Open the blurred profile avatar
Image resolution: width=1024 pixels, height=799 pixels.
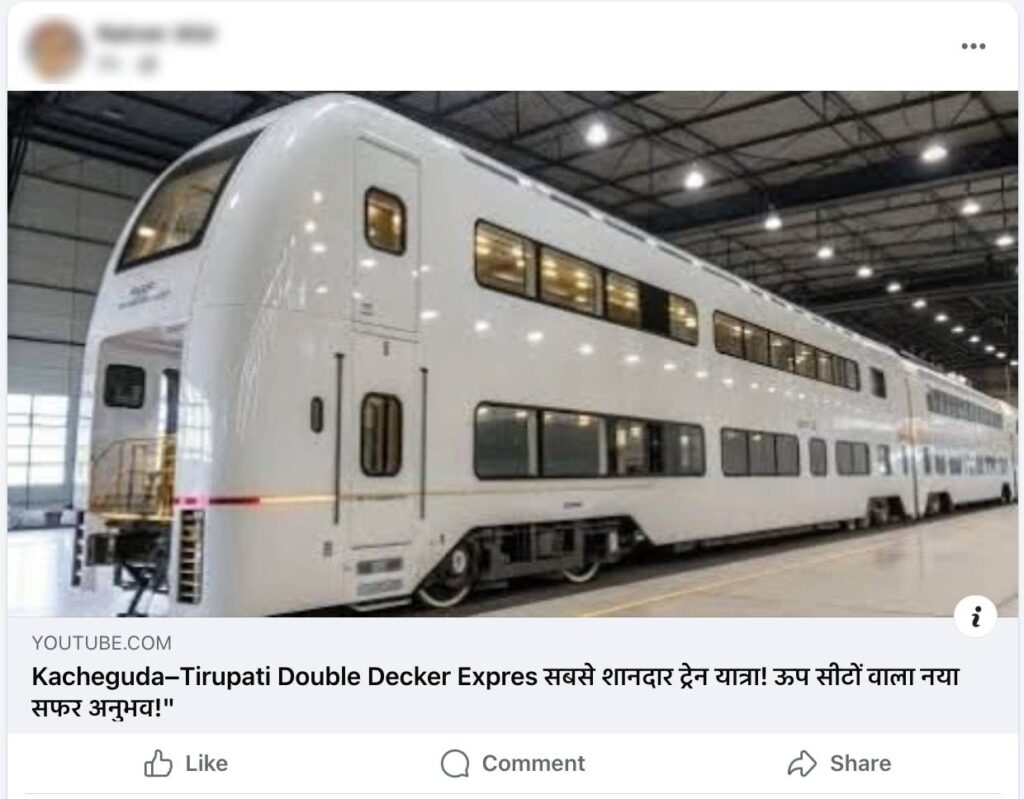tap(54, 50)
